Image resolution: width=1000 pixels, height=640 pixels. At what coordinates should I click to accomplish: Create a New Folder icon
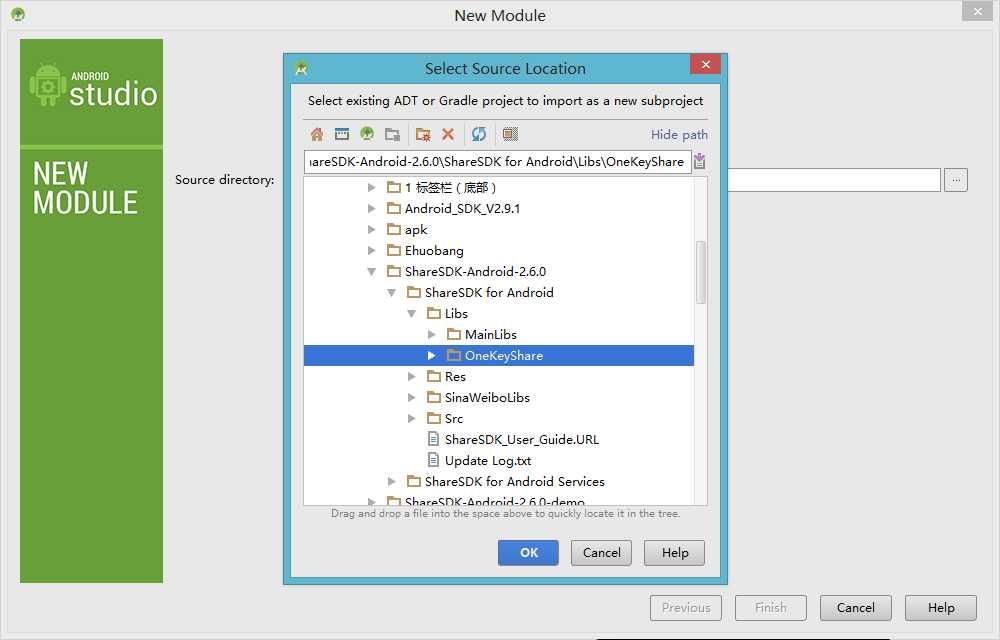pos(422,135)
